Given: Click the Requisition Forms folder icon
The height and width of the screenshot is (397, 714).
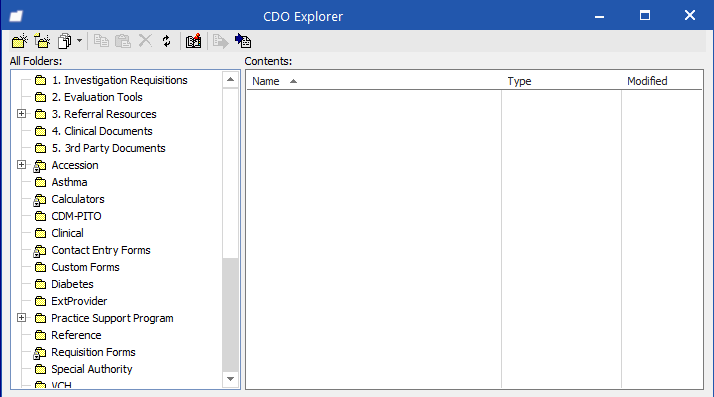Looking at the screenshot, I should pos(40,353).
